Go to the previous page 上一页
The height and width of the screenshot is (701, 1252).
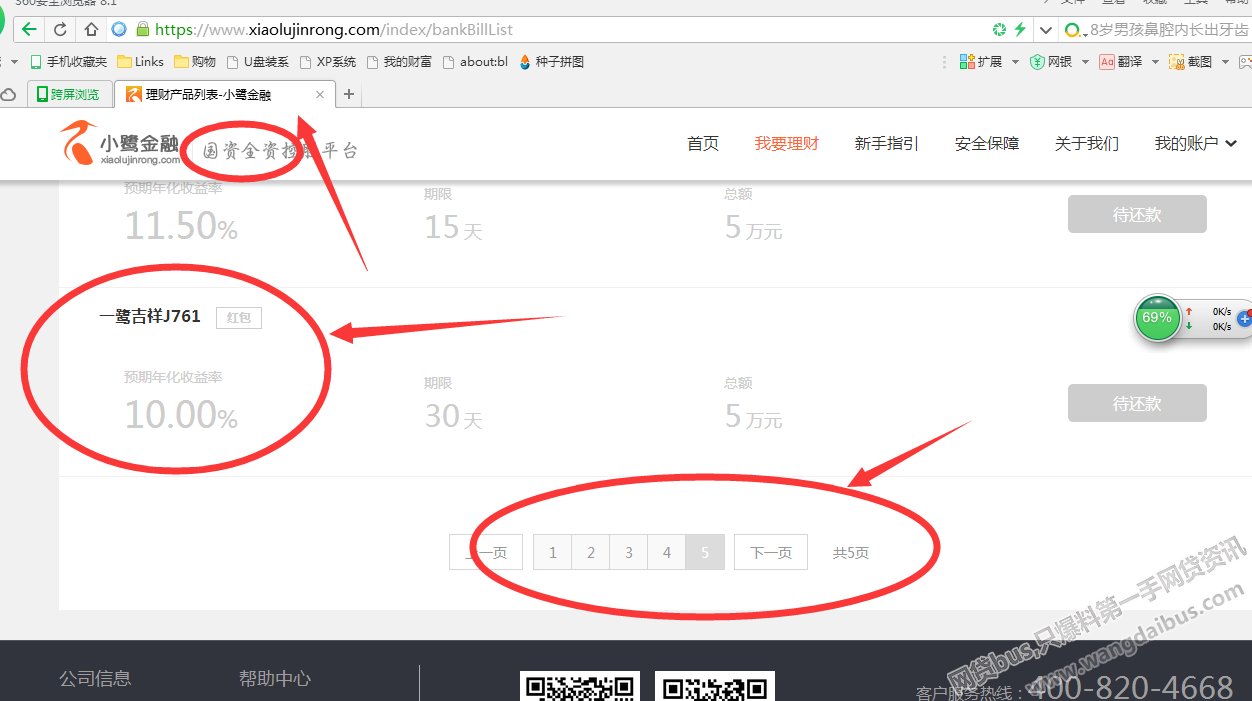pyautogui.click(x=486, y=552)
